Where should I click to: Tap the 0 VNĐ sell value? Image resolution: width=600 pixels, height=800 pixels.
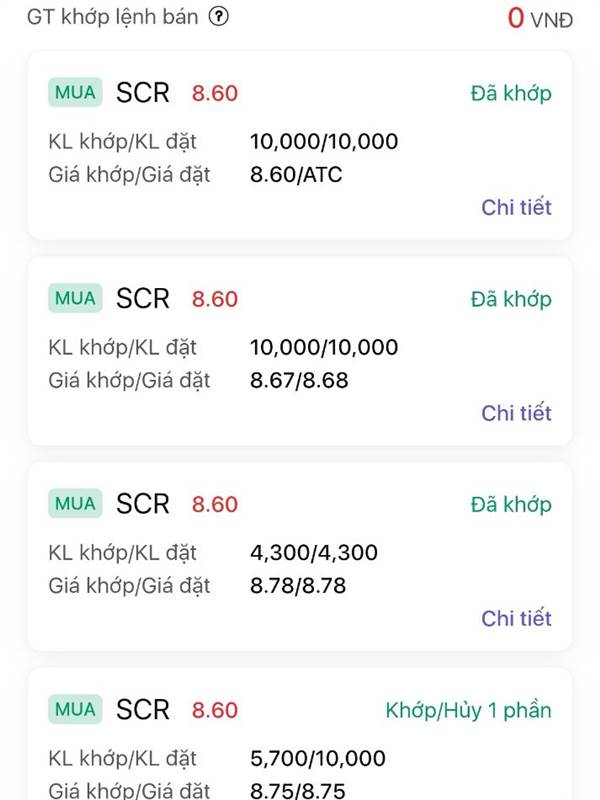(x=540, y=18)
